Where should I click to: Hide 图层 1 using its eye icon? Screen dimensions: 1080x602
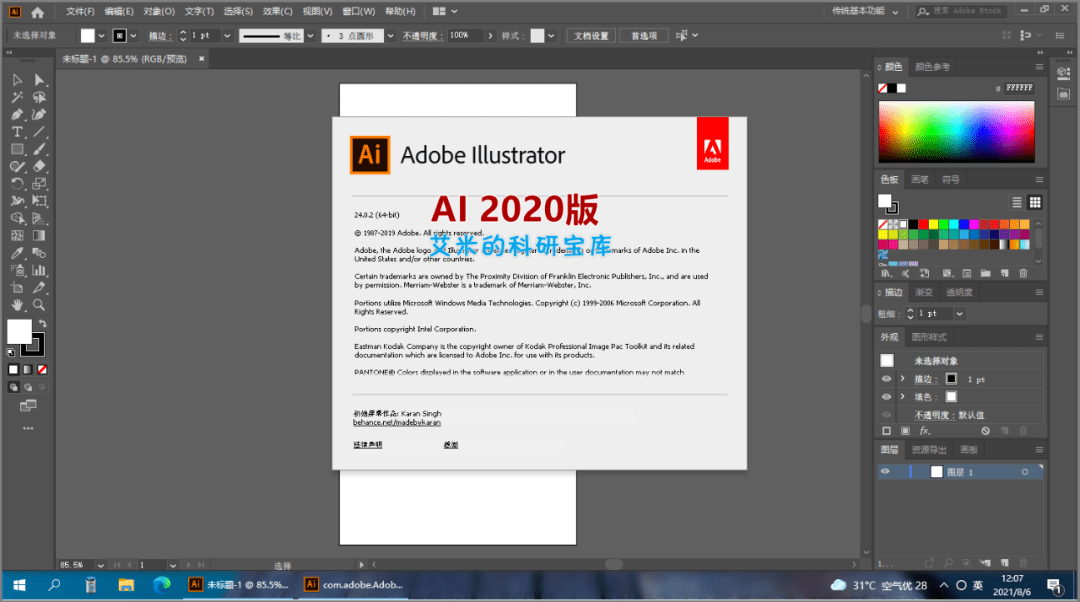pyautogui.click(x=886, y=472)
